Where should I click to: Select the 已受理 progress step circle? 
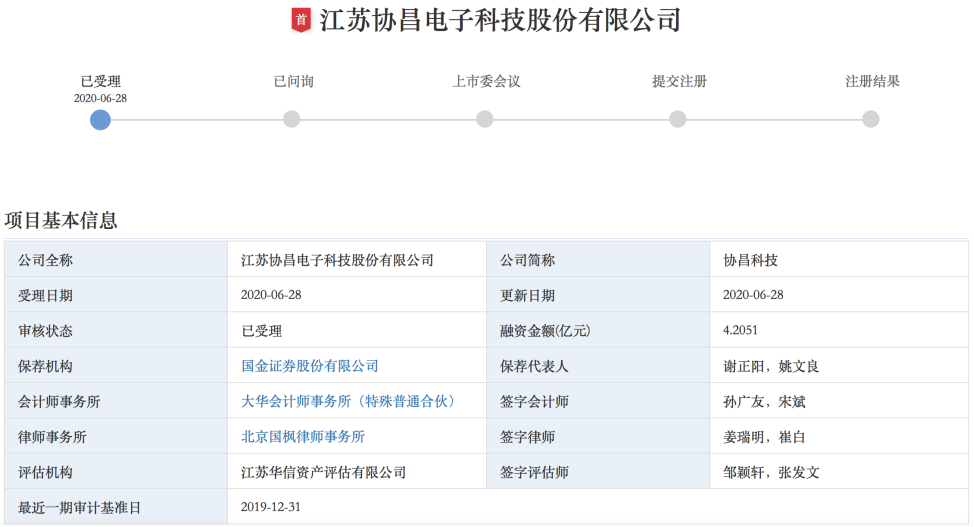100,119
